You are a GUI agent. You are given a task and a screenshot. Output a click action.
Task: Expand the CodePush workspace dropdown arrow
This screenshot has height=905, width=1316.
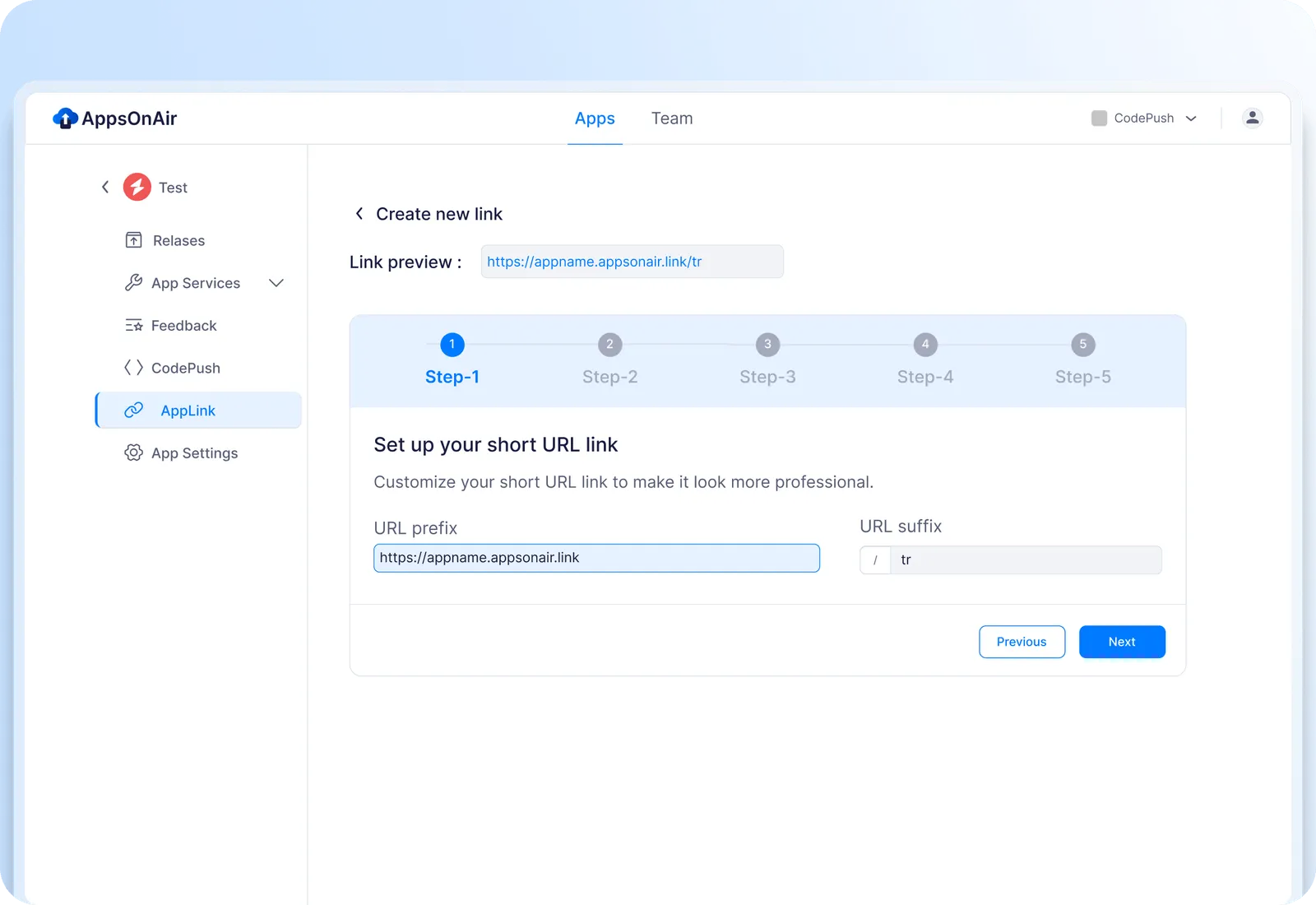coord(1191,118)
